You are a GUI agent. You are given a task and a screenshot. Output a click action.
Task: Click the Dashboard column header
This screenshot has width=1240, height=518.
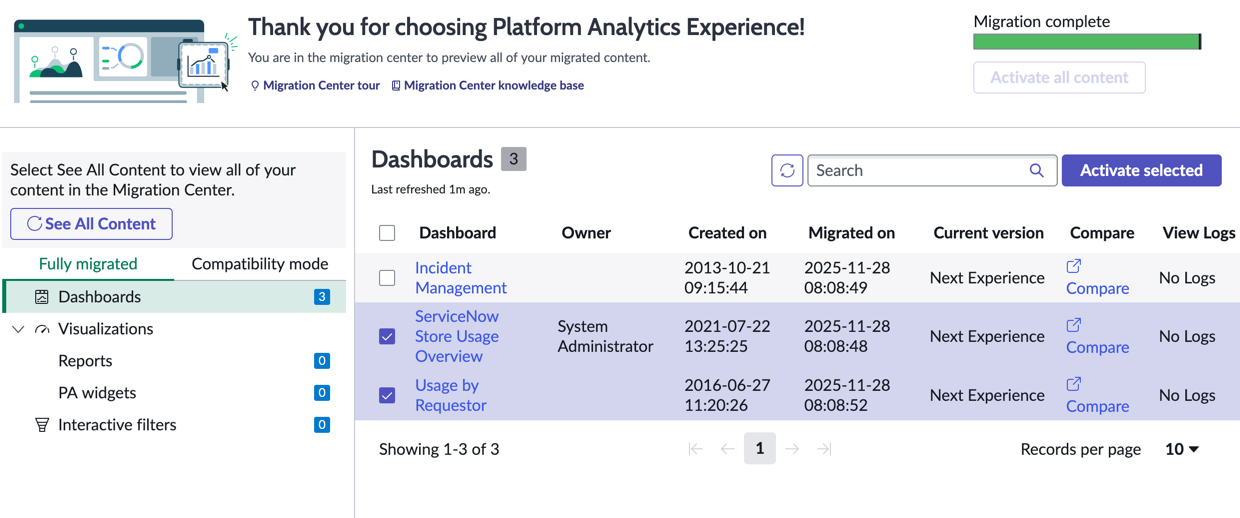(x=457, y=233)
